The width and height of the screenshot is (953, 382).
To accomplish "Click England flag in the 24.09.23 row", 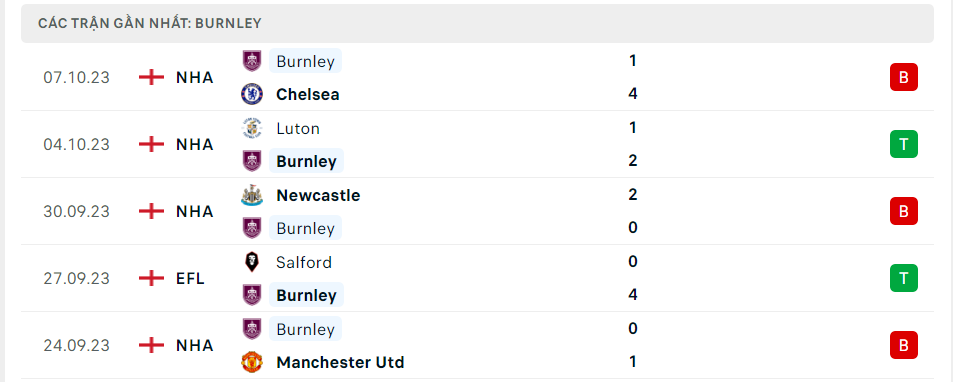I will tap(151, 345).
